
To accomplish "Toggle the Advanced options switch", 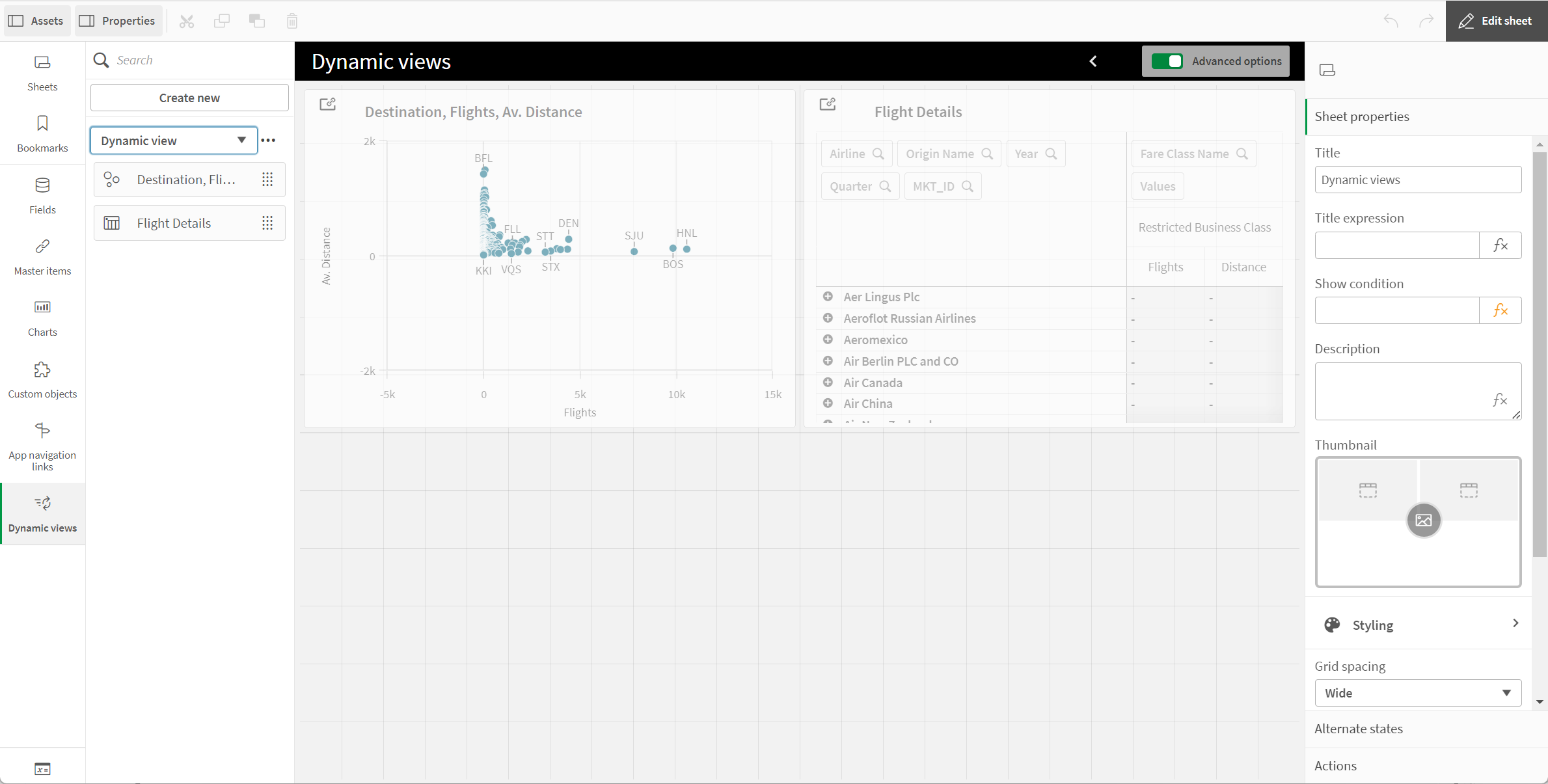I will pos(1167,61).
